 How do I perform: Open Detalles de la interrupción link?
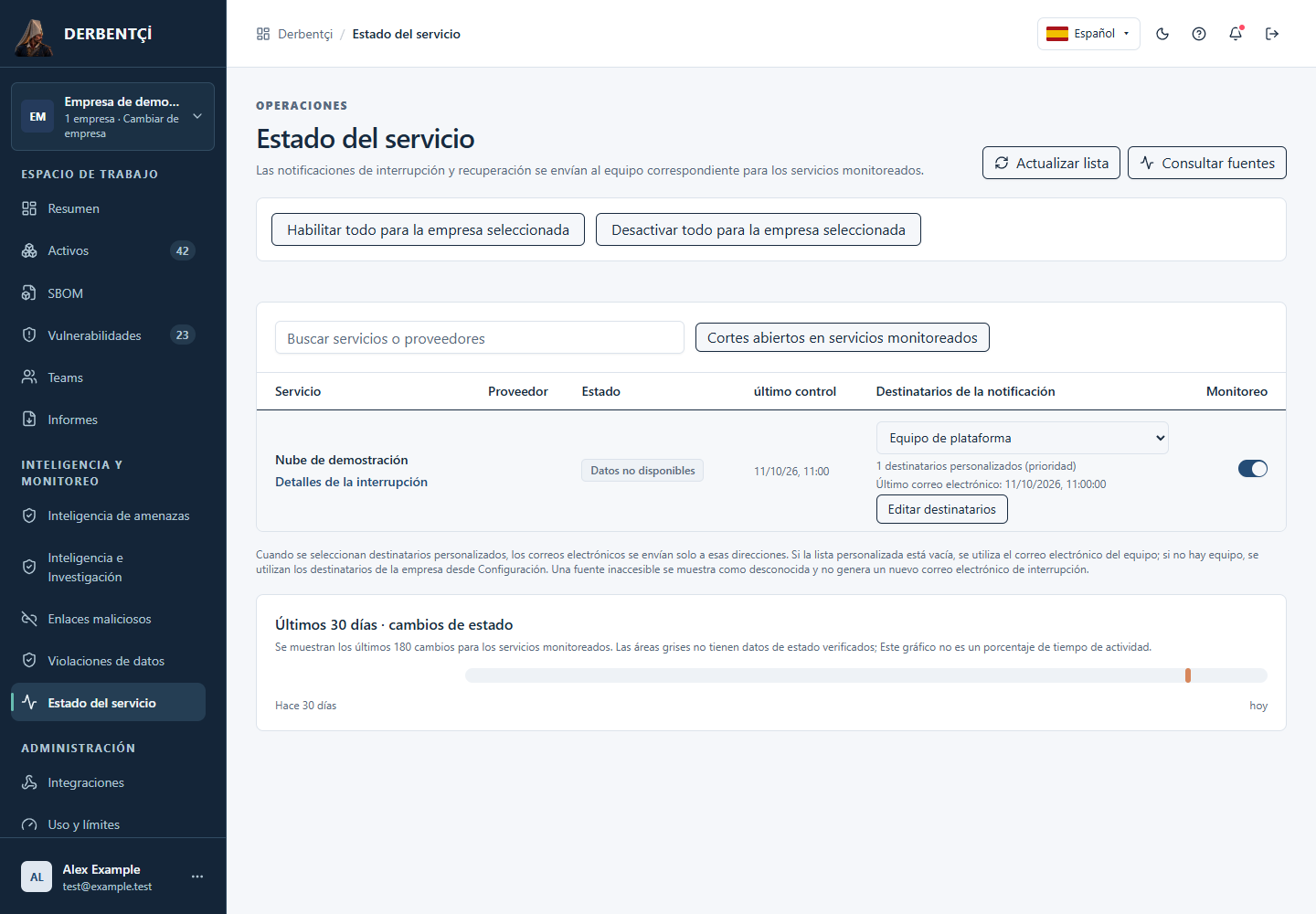351,482
